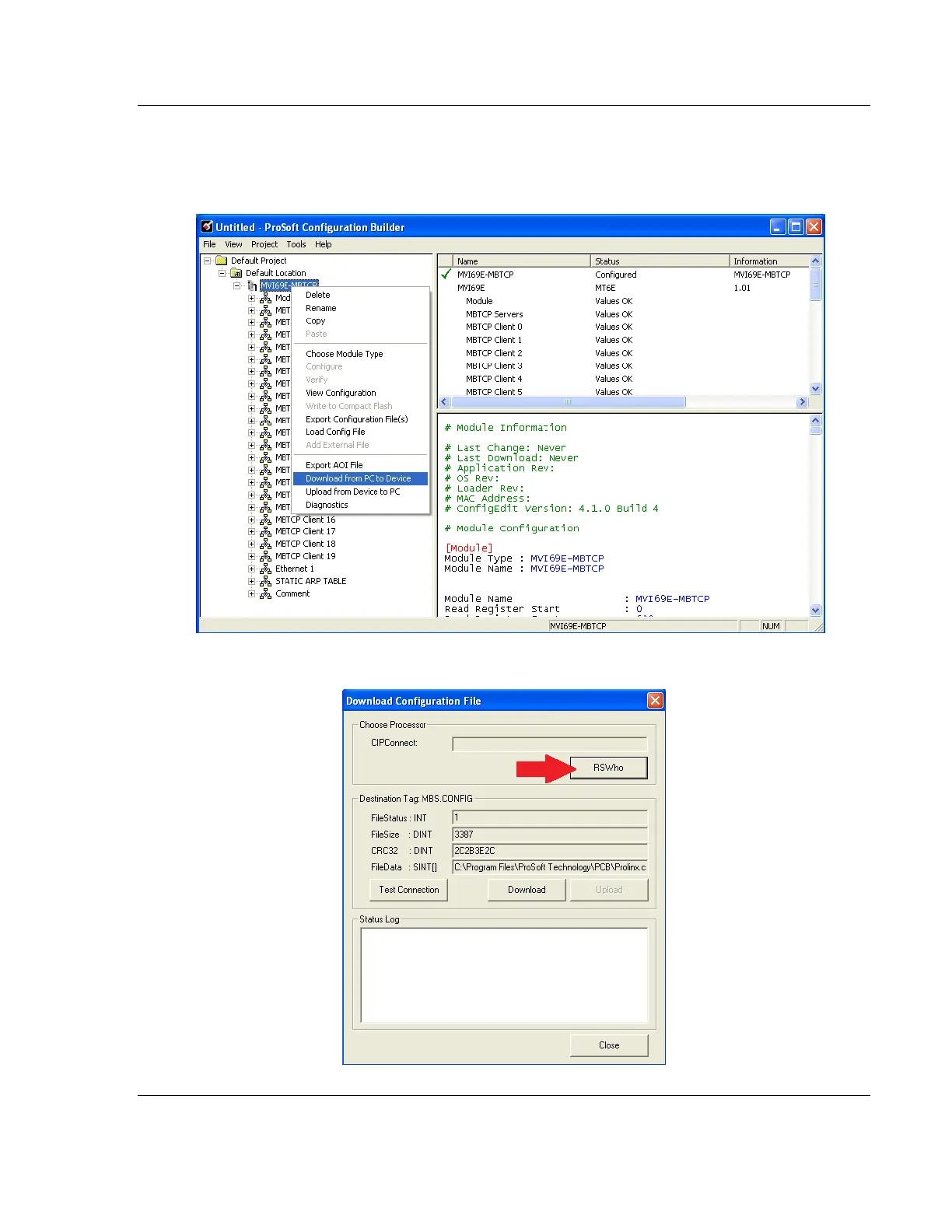Image resolution: width=952 pixels, height=1232 pixels.
Task: Collapse the Default Project tree node
Action: point(208,261)
